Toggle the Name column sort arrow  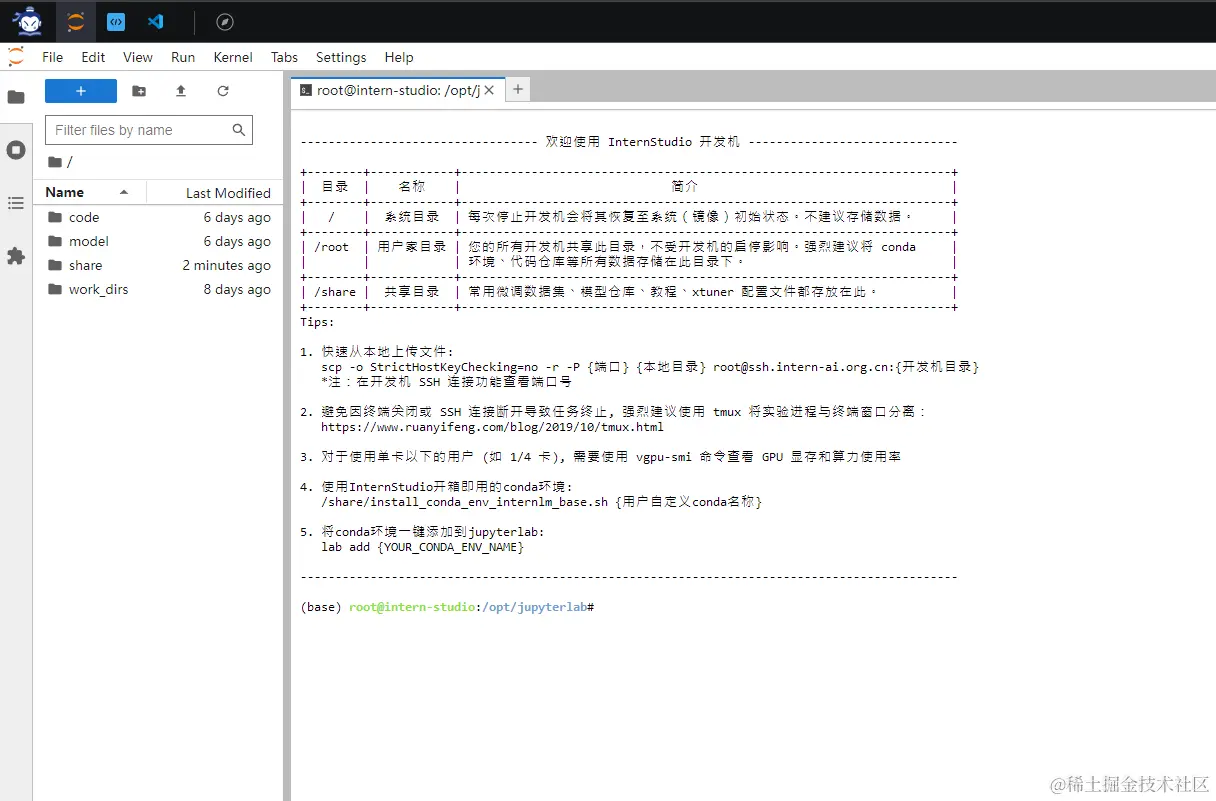click(124, 192)
